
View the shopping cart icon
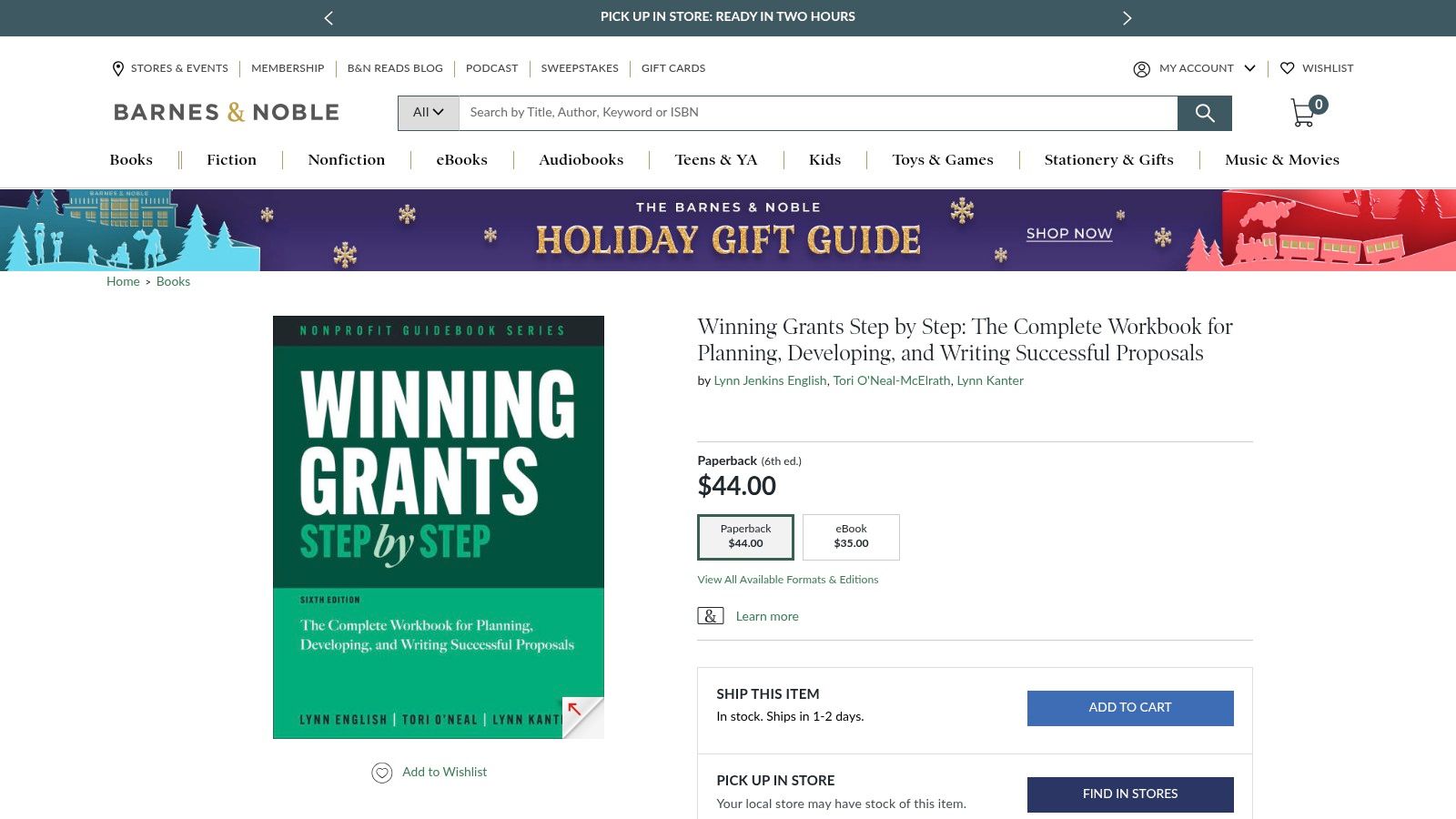coord(1303,112)
